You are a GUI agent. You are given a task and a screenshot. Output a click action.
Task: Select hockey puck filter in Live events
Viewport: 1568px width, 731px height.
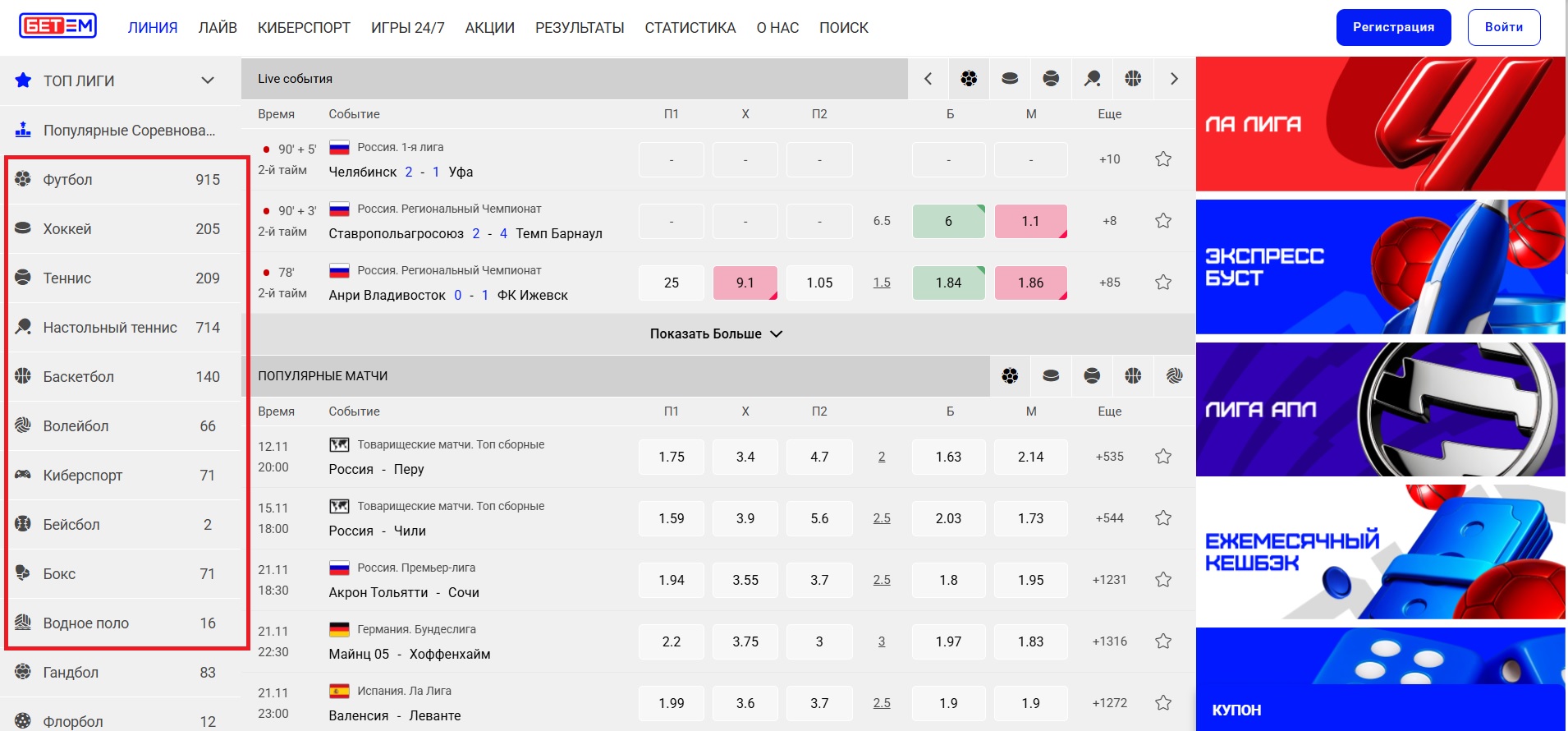pos(1010,79)
